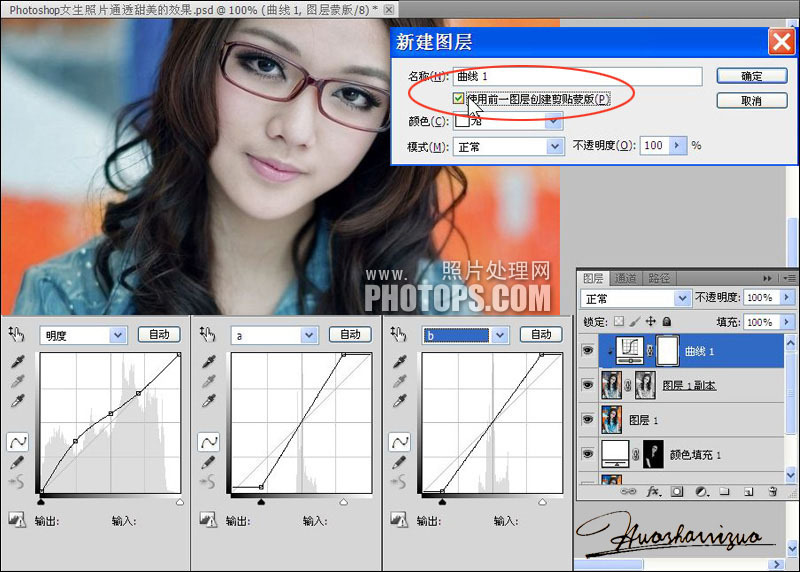Screen dimensions: 800x572
Task: Toggle lock all padlock icon
Action: click(x=666, y=321)
